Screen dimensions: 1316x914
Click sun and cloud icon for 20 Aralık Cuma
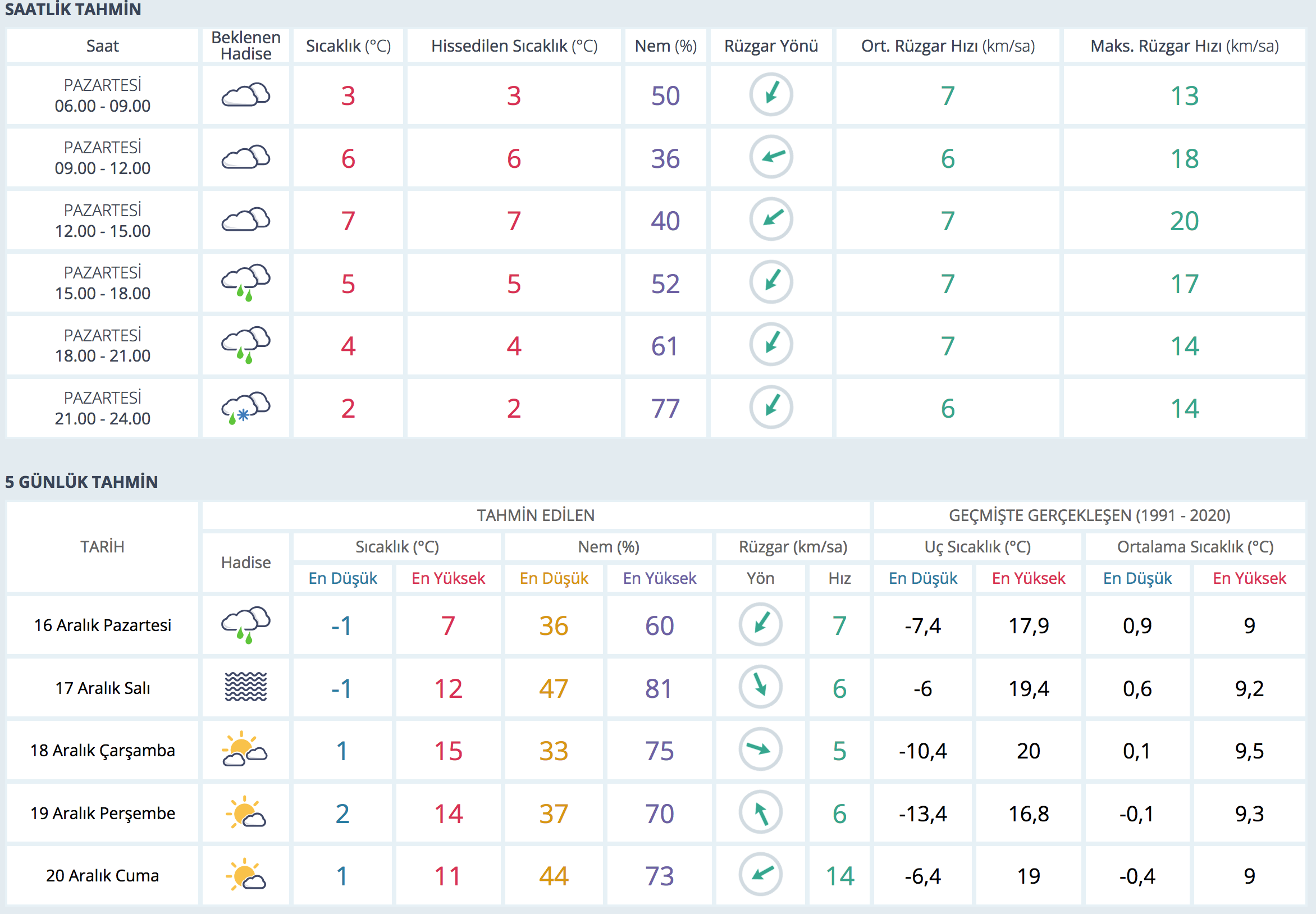pos(246,875)
